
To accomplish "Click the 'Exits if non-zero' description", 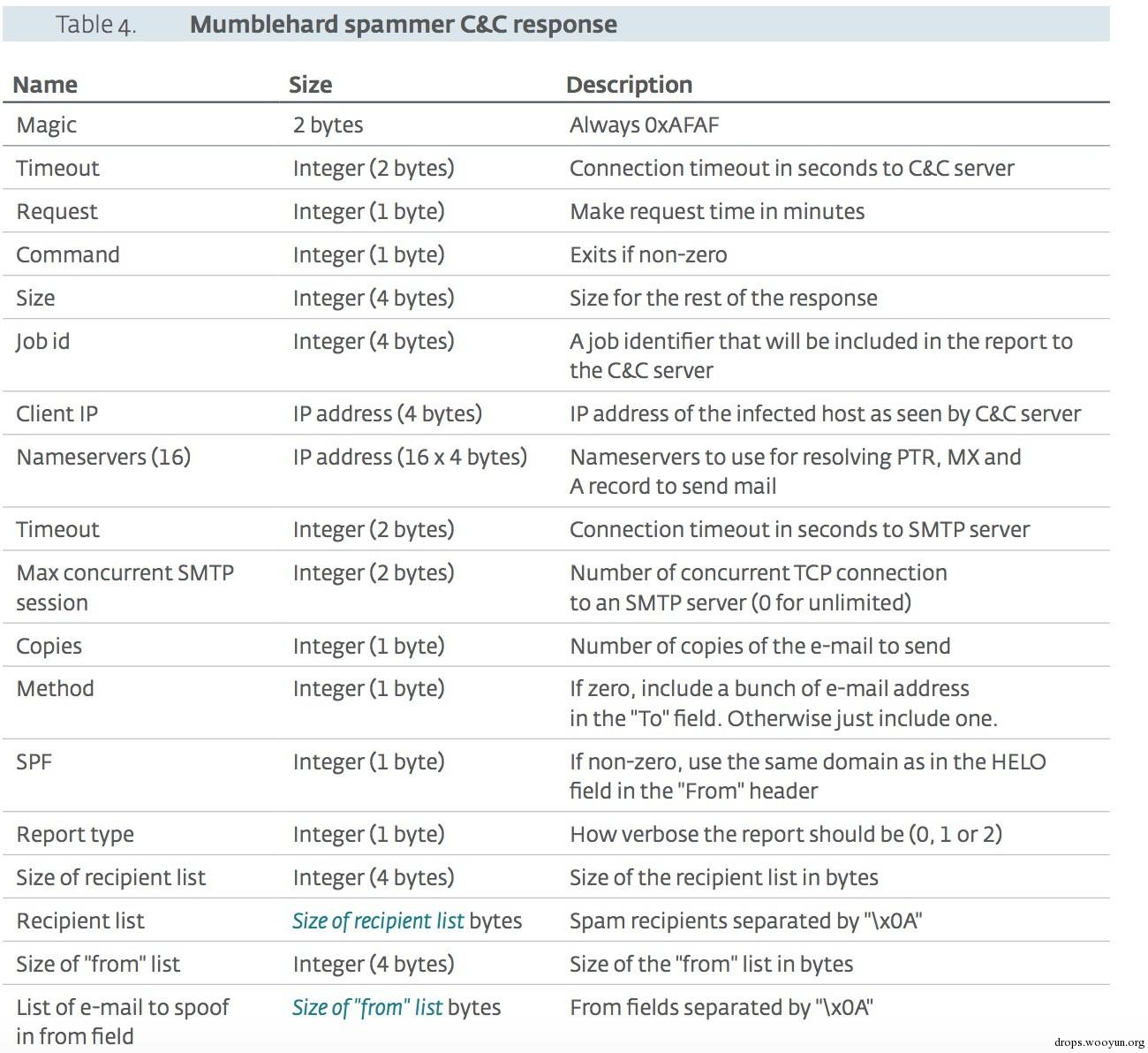I will [x=648, y=255].
